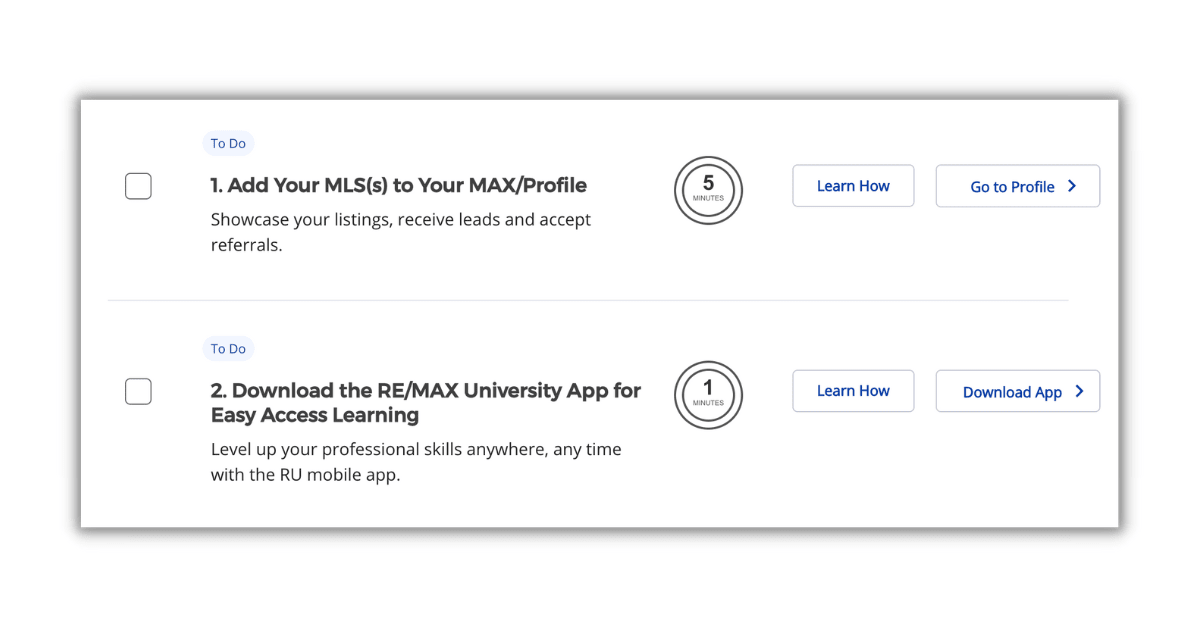
Task: Check the box for Add Your MLS(s) task
Action: click(138, 186)
